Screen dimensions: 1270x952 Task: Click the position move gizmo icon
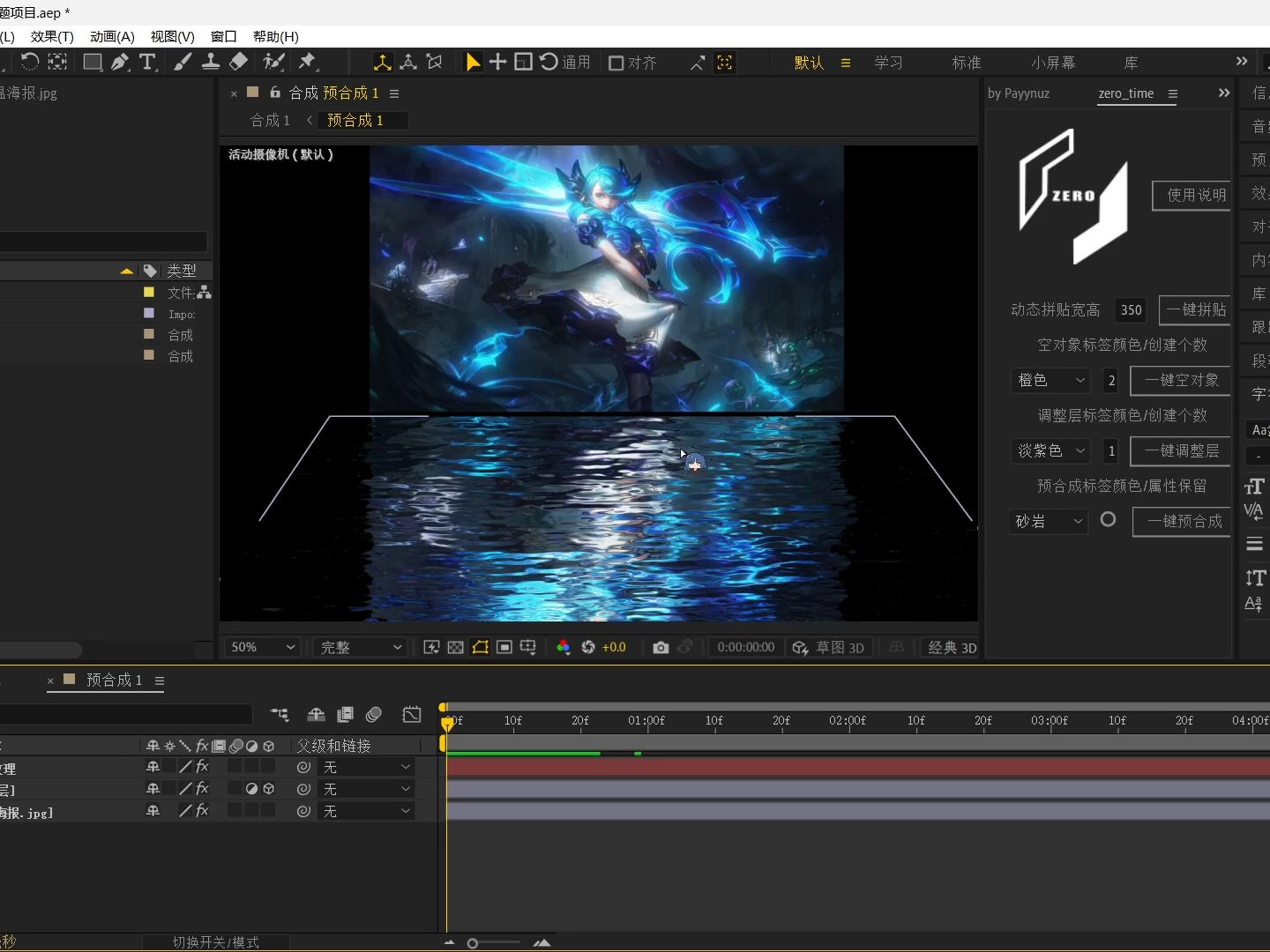(497, 62)
